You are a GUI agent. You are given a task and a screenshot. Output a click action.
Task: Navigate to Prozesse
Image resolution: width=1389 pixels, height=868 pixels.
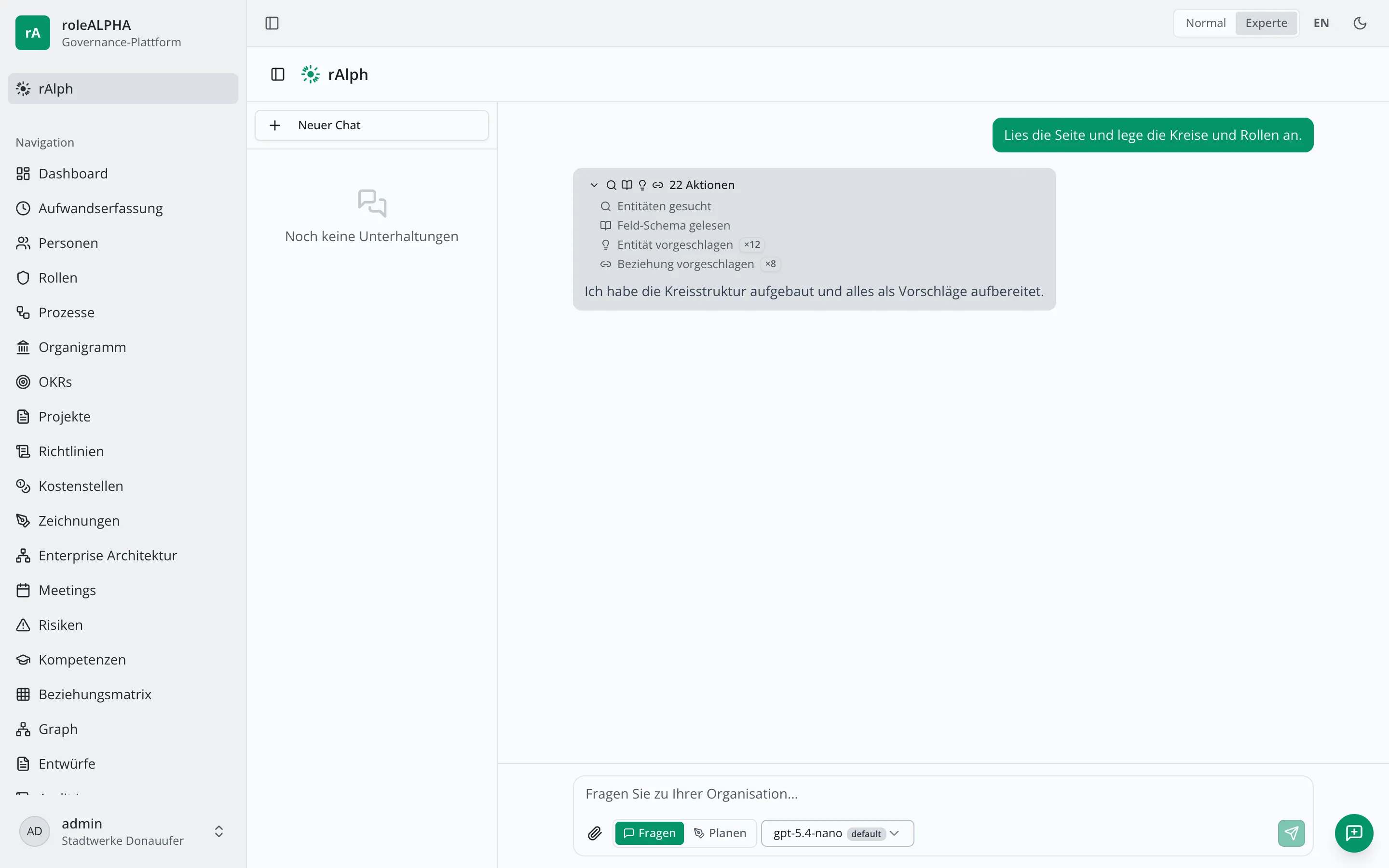pyautogui.click(x=123, y=312)
